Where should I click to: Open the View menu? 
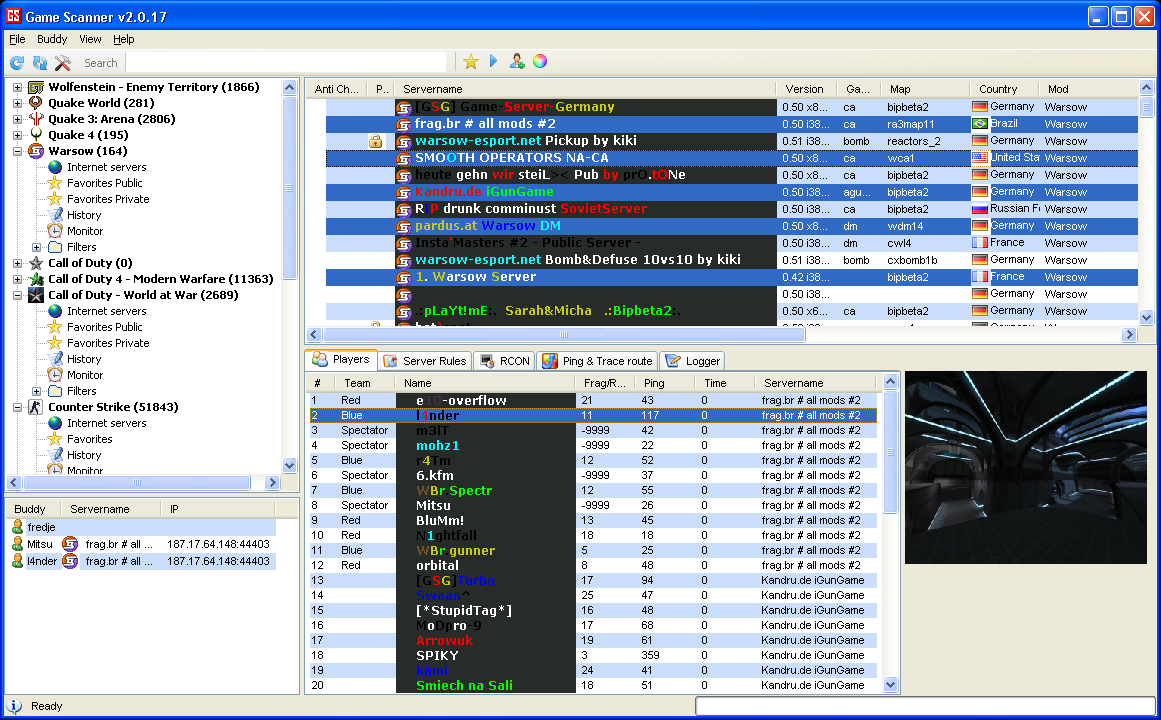(x=90, y=39)
